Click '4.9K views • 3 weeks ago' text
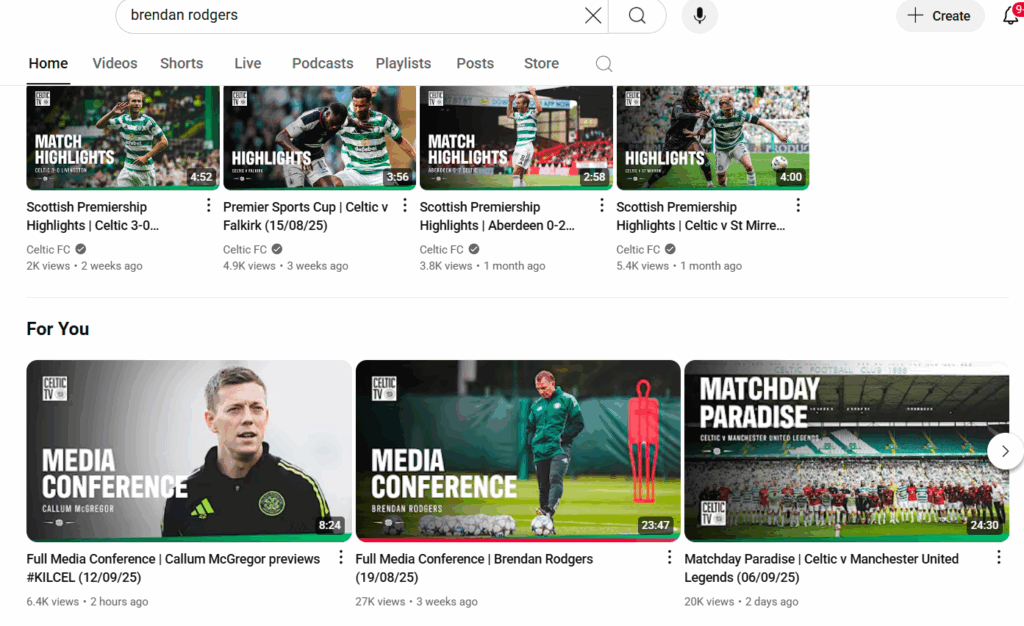This screenshot has height=626, width=1024. (x=285, y=266)
